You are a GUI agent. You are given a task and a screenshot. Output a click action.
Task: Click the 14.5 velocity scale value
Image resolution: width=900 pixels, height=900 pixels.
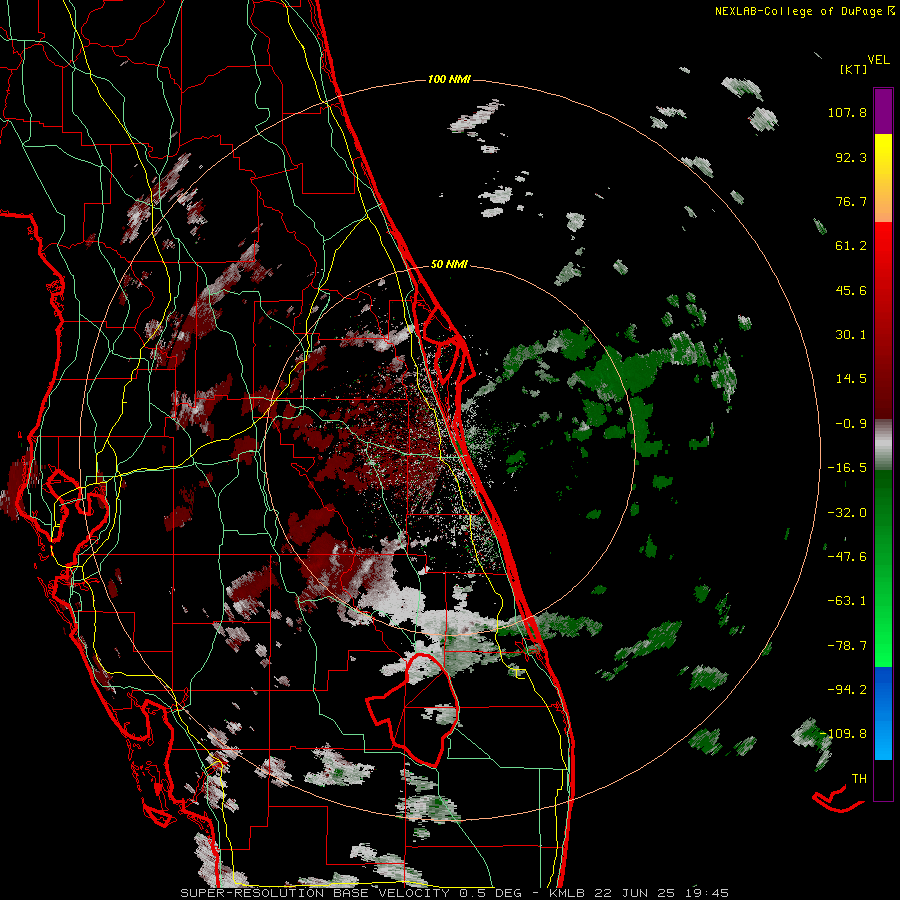pos(851,379)
